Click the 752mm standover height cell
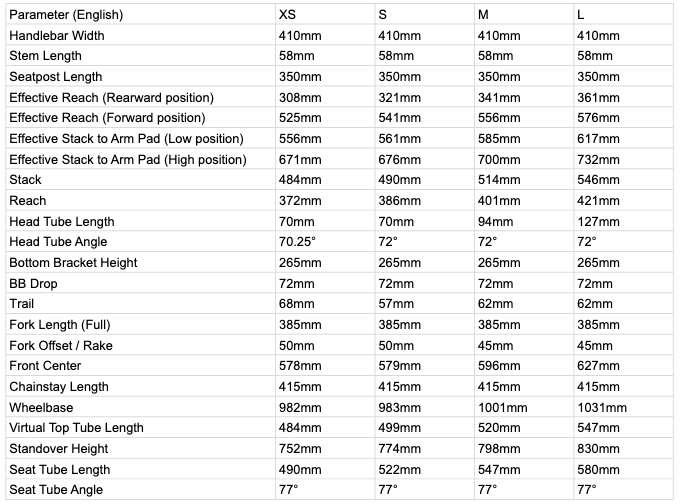Viewport: 680px width, 504px height. (300, 448)
